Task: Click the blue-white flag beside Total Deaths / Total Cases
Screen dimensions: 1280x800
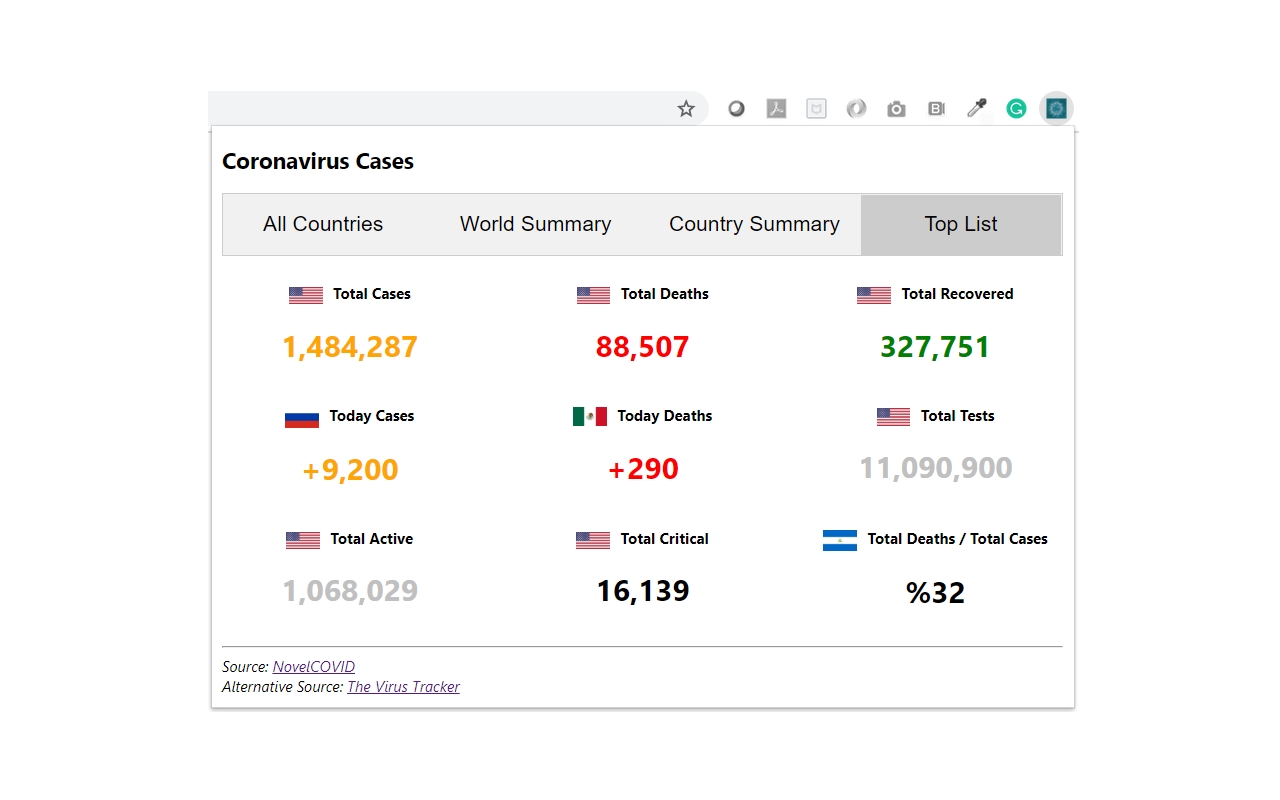Action: click(x=840, y=540)
